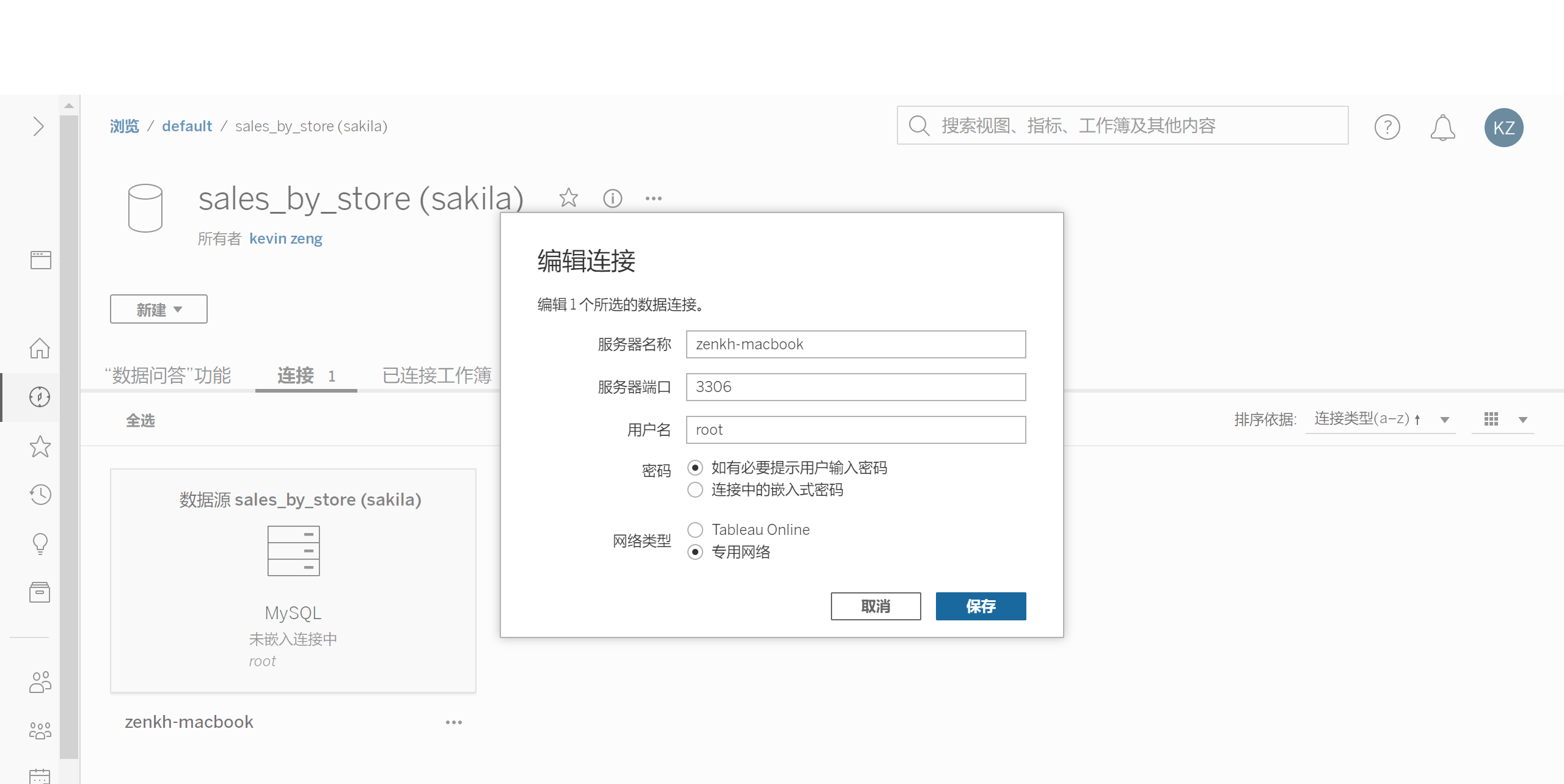
Task: Open the Users icon in sidebar
Action: [40, 682]
